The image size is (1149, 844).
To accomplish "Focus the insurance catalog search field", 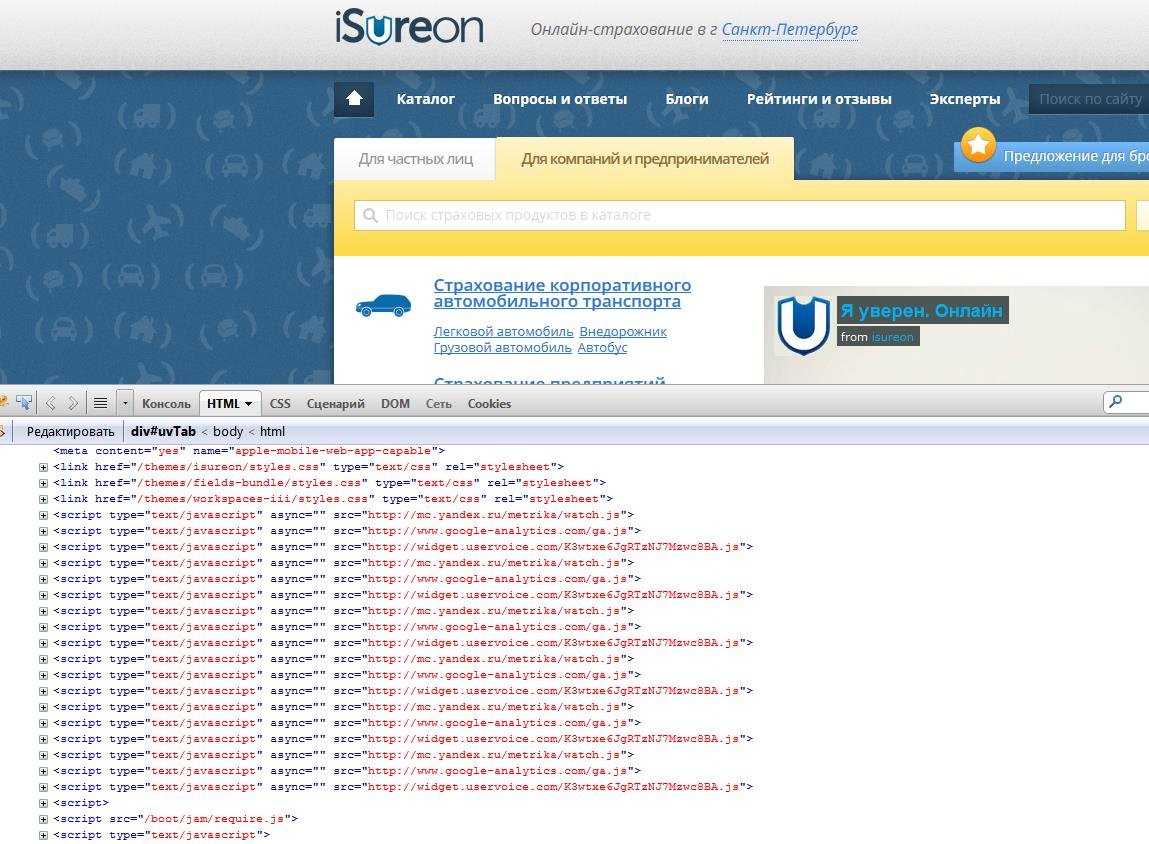I will pyautogui.click(x=740, y=215).
